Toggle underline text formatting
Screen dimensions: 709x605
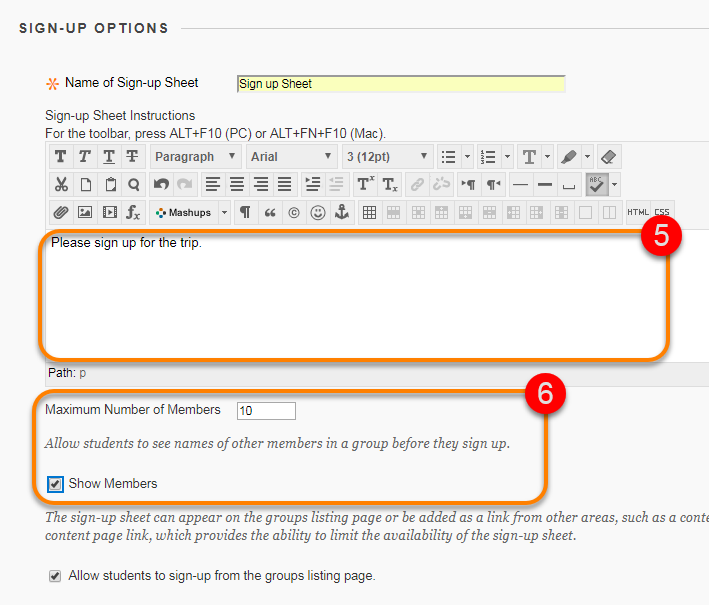(x=109, y=157)
